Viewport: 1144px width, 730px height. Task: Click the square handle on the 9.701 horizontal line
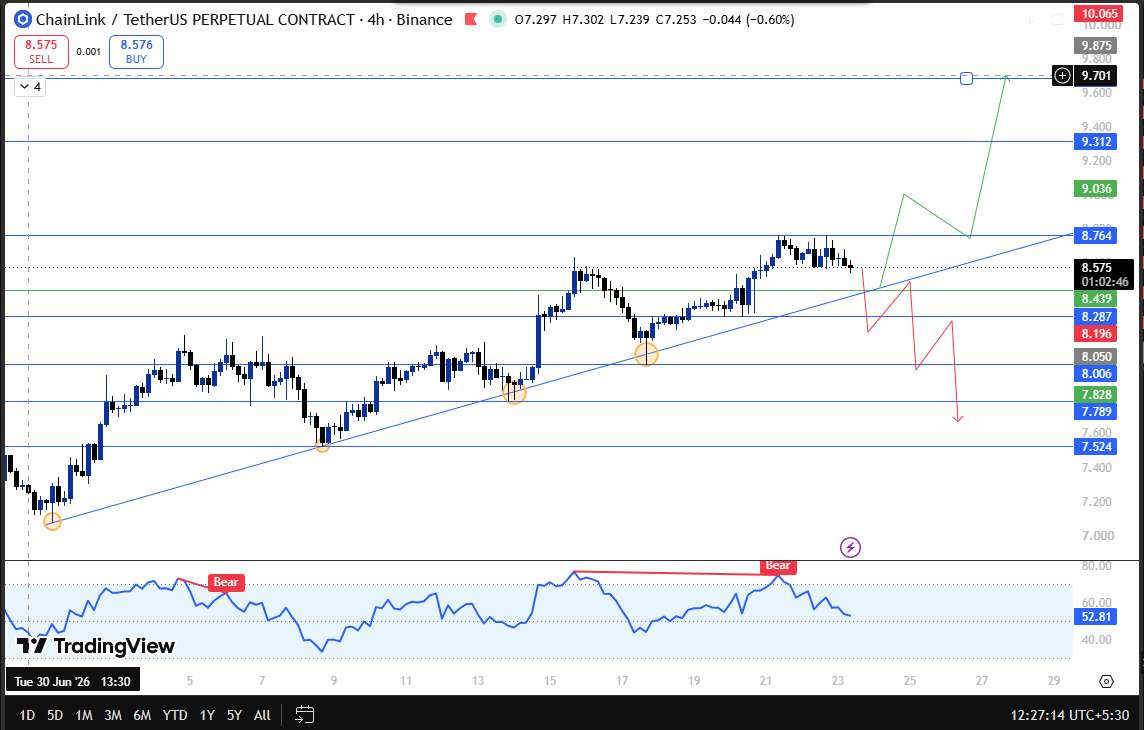pos(967,78)
